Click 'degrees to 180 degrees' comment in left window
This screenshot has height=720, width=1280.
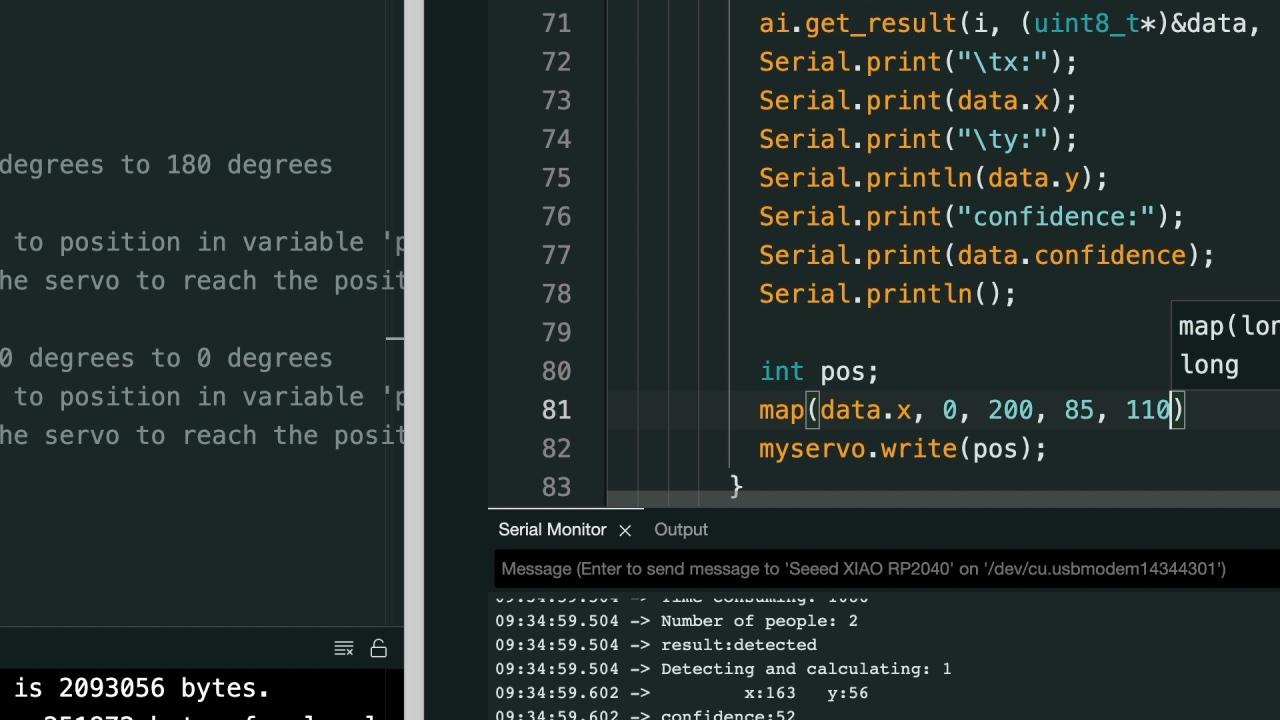[166, 165]
